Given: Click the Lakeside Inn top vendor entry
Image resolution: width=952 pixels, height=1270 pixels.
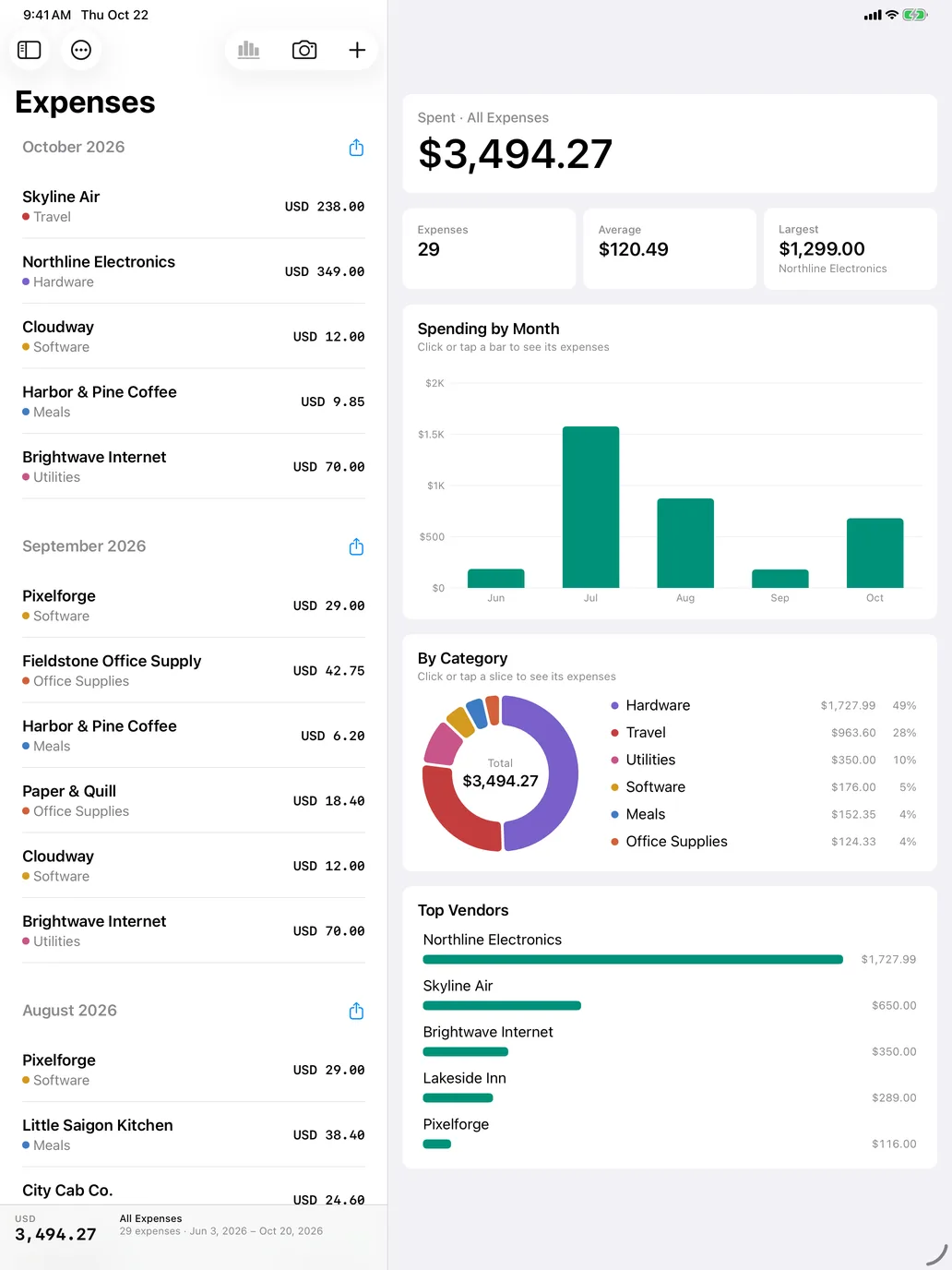Looking at the screenshot, I should click(670, 1087).
